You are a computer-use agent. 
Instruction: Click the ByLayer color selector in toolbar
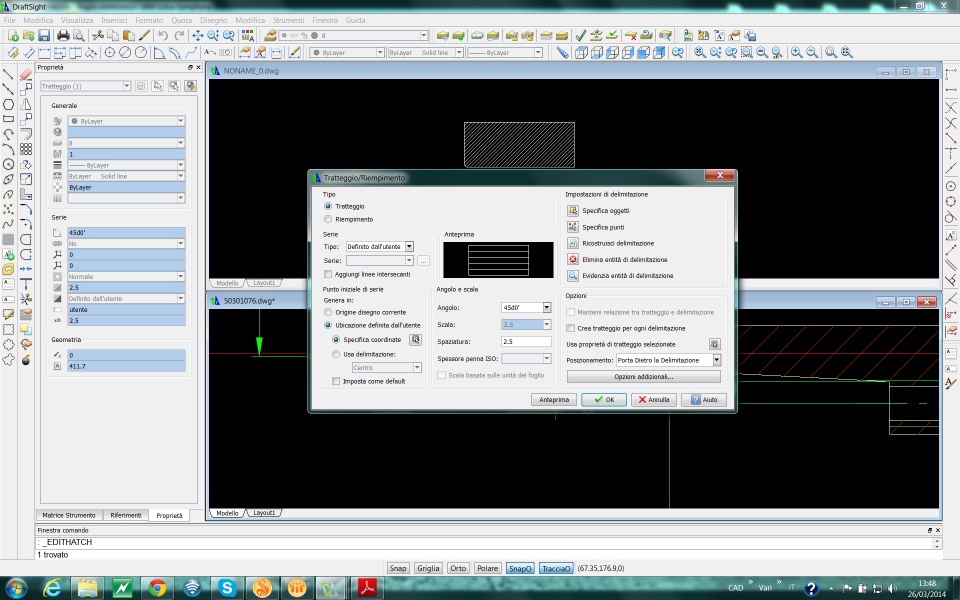(346, 52)
